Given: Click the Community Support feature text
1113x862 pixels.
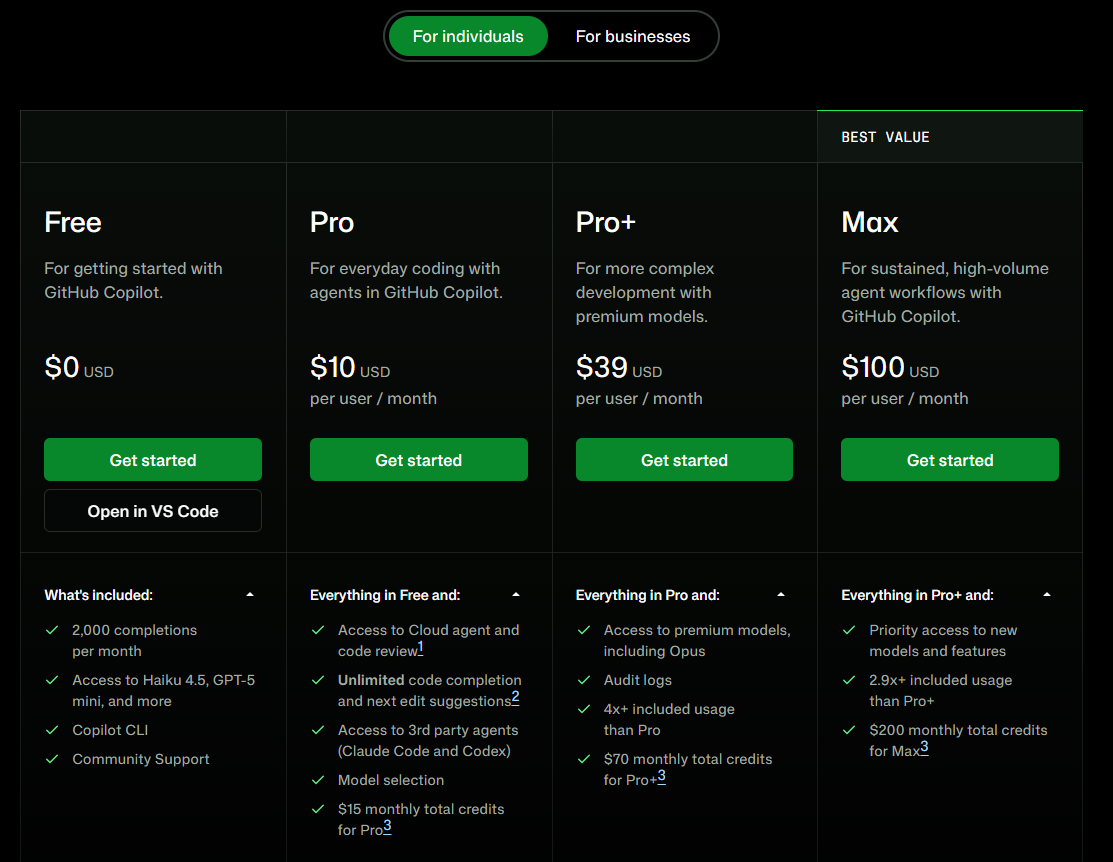Looking at the screenshot, I should point(141,759).
